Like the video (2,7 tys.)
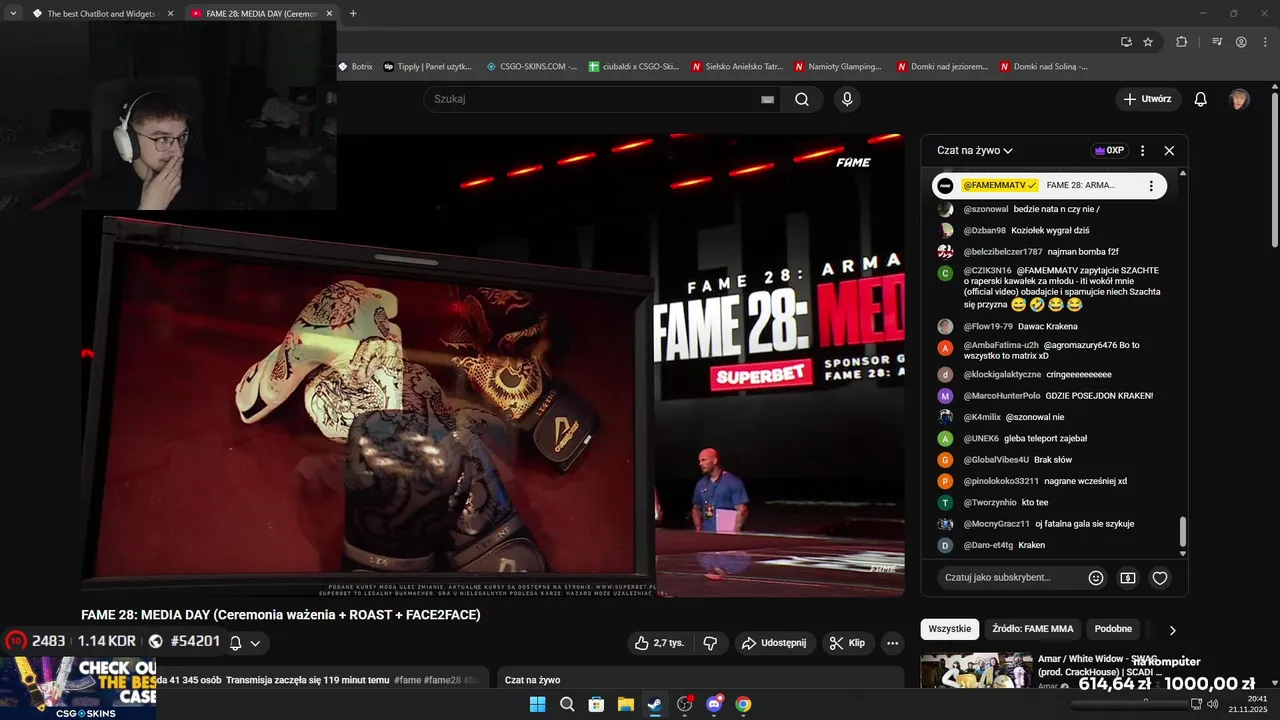The width and height of the screenshot is (1280, 720). click(x=660, y=643)
